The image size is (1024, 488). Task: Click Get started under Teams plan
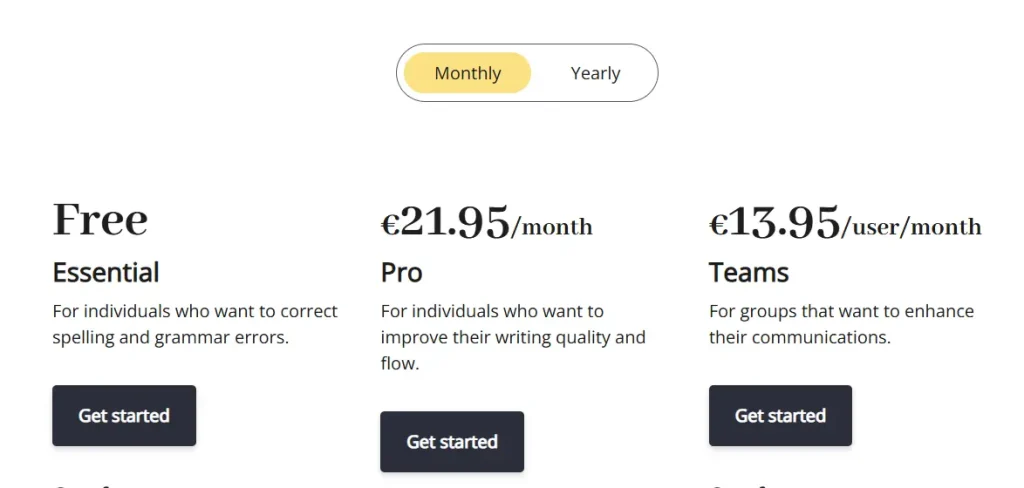[x=780, y=415]
